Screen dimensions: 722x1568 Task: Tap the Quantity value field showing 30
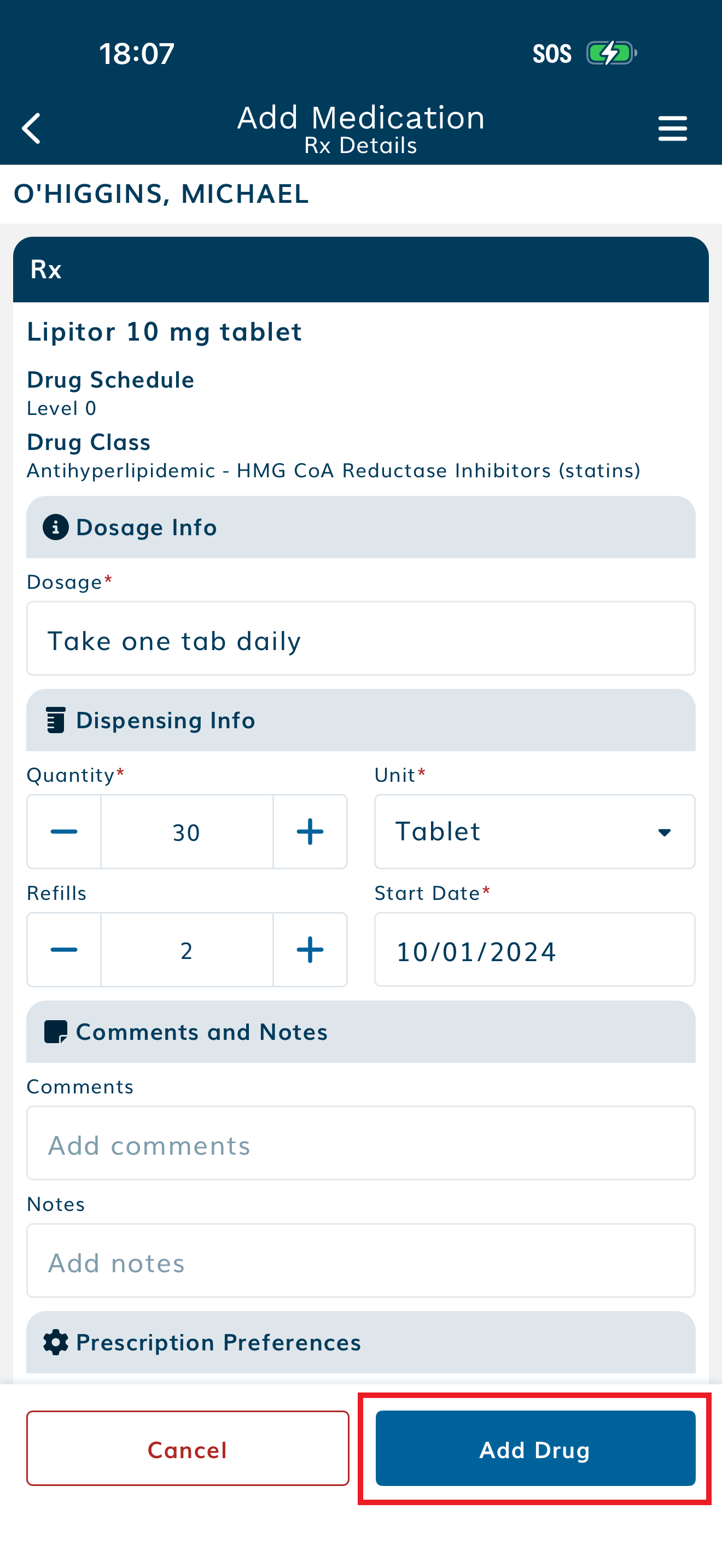tap(187, 832)
